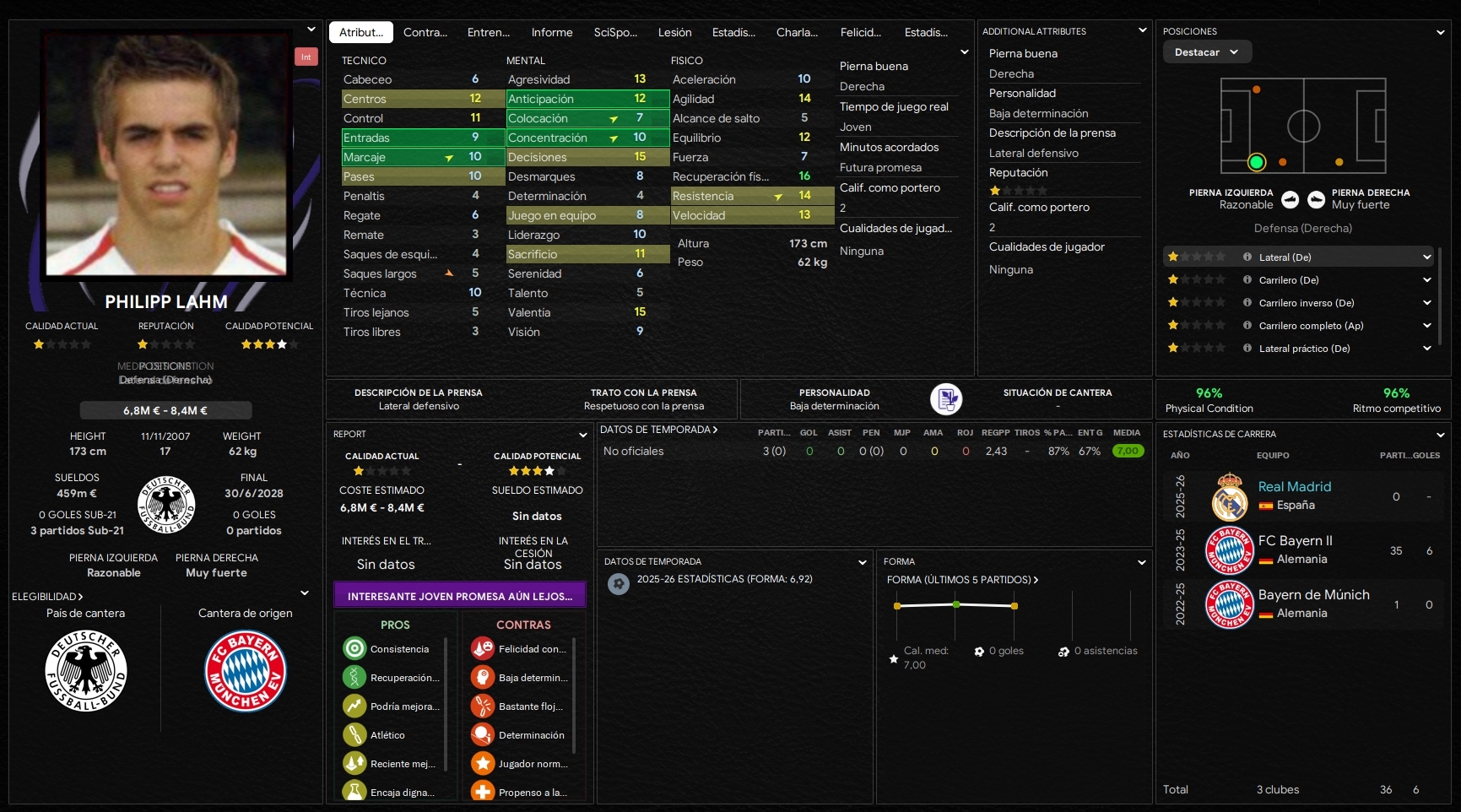Open the Forma panel dropdown arrow
This screenshot has width=1461, height=812.
[1142, 562]
